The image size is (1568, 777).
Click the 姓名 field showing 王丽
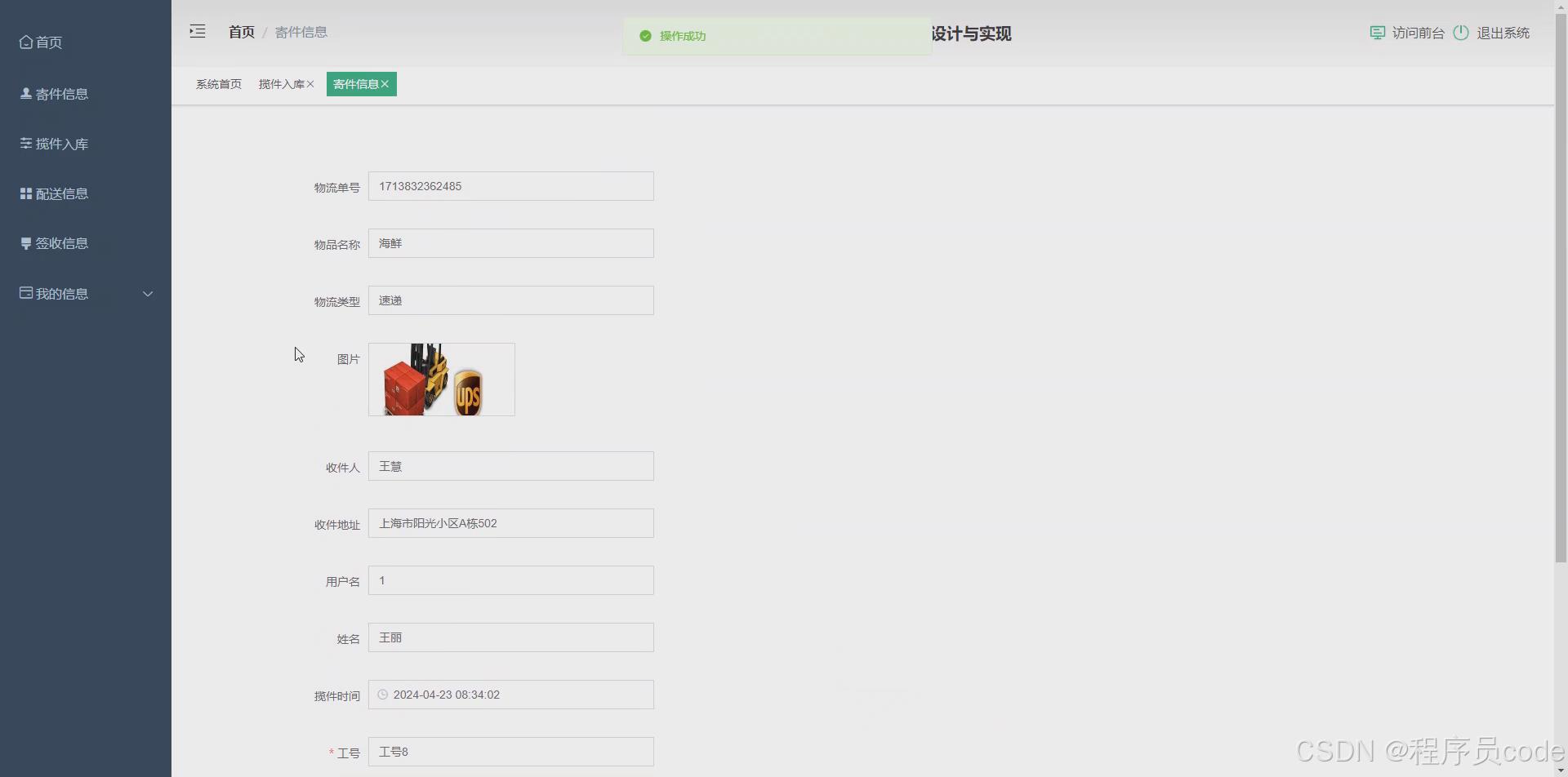pyautogui.click(x=511, y=637)
